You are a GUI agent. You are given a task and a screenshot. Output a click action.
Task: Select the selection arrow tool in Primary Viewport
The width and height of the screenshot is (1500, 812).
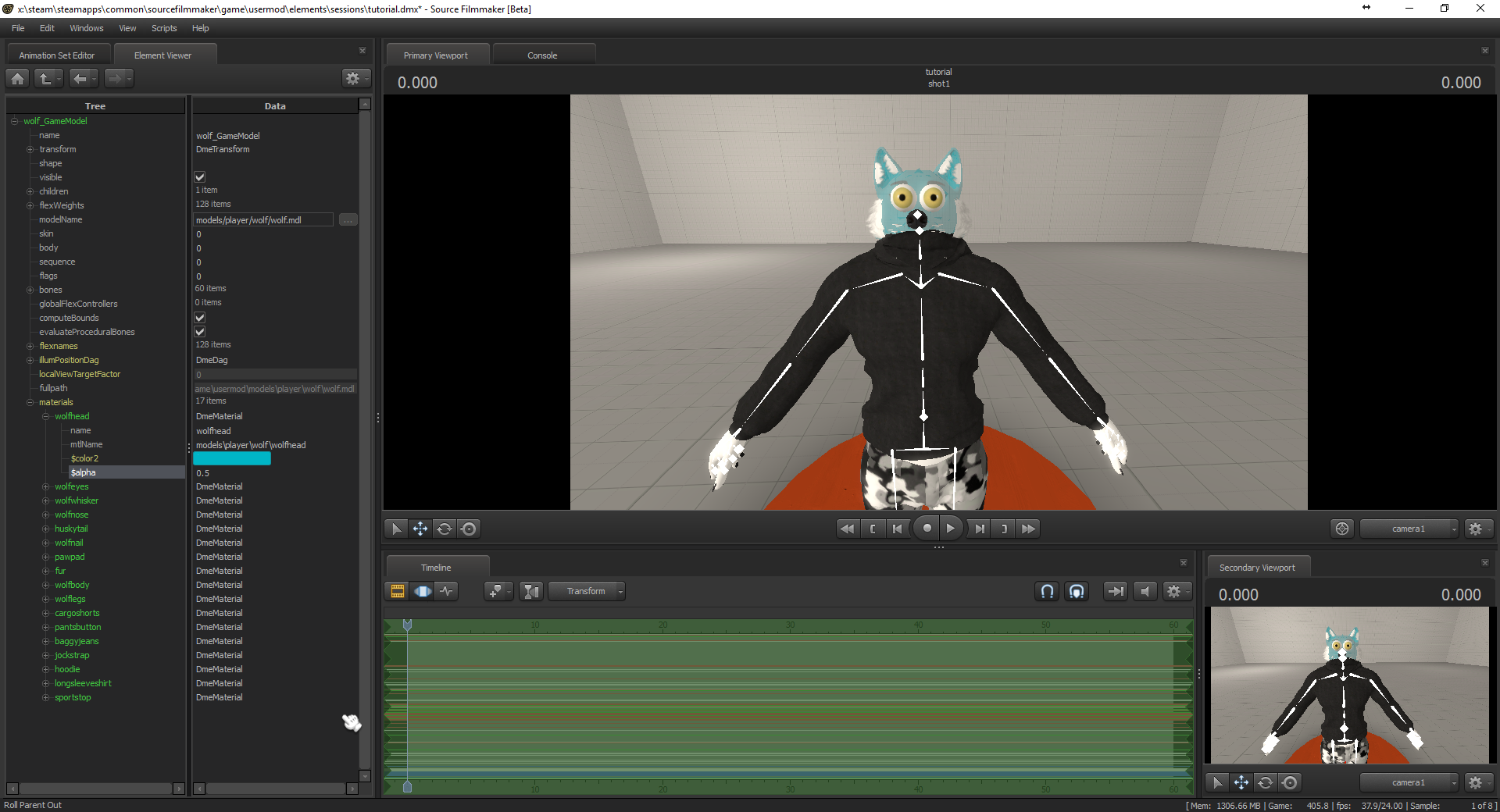(x=396, y=529)
